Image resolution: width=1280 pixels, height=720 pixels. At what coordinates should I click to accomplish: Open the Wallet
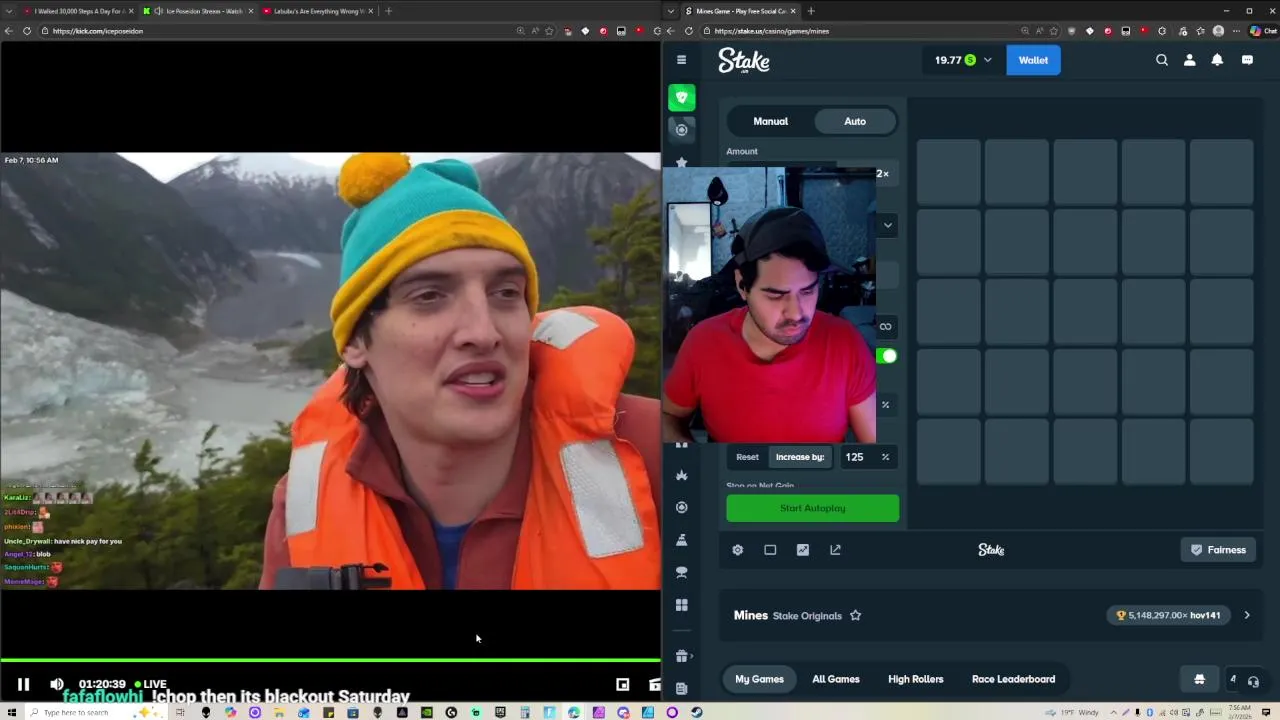tap(1033, 60)
